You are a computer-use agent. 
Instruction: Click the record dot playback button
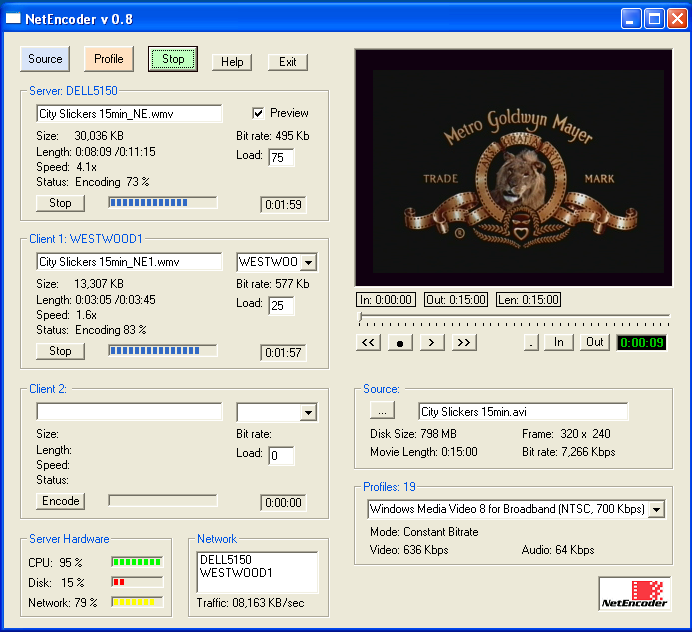click(x=400, y=342)
